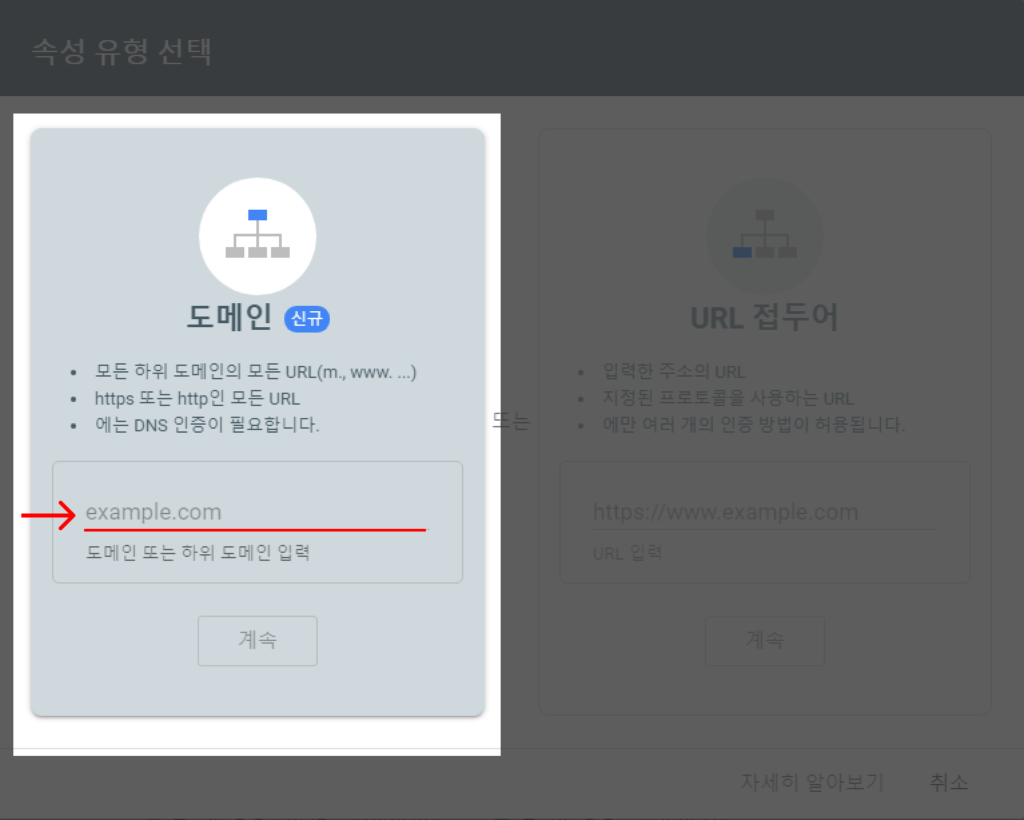Click the blue node in the Domain diagram icon
Screen dimensions: 1024x820
[x=257, y=213]
